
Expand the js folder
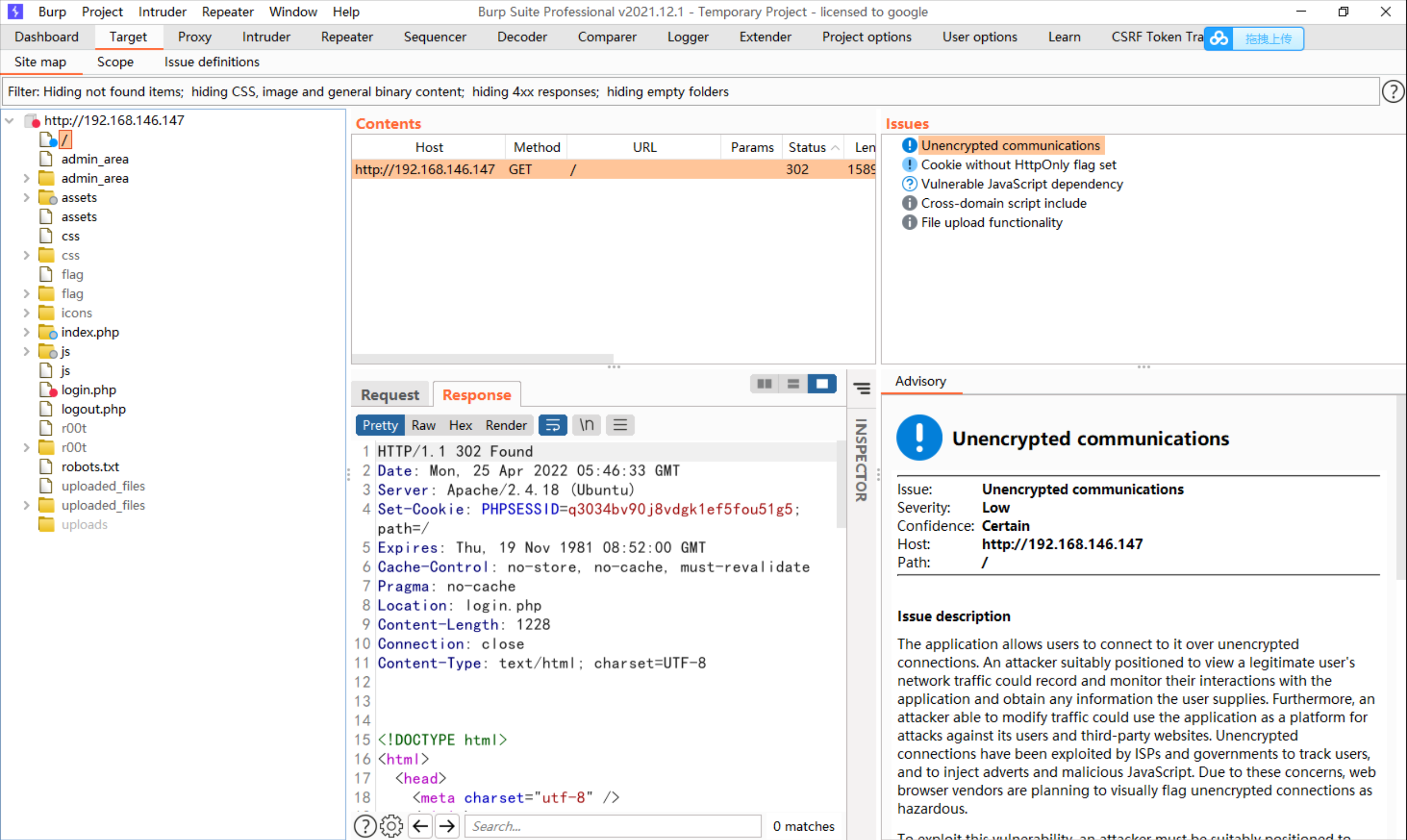coord(26,352)
